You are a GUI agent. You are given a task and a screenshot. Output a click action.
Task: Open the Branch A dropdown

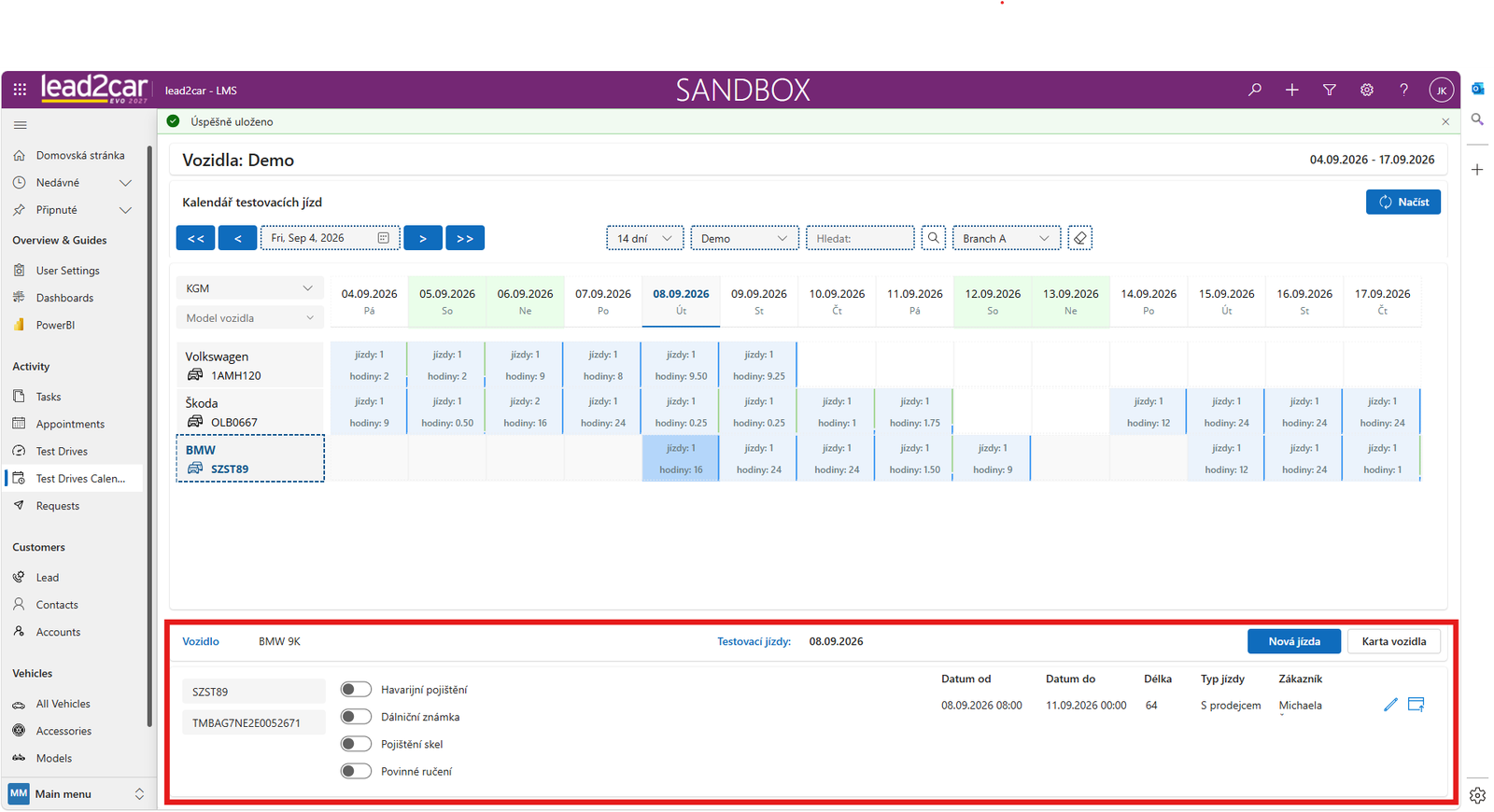[x=1007, y=238]
